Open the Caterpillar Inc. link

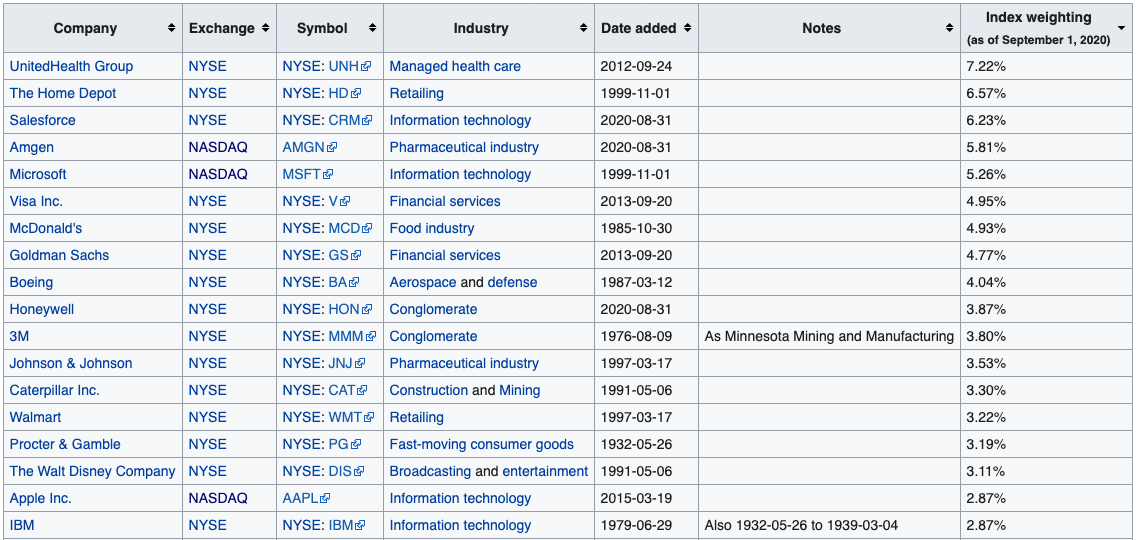(55, 390)
